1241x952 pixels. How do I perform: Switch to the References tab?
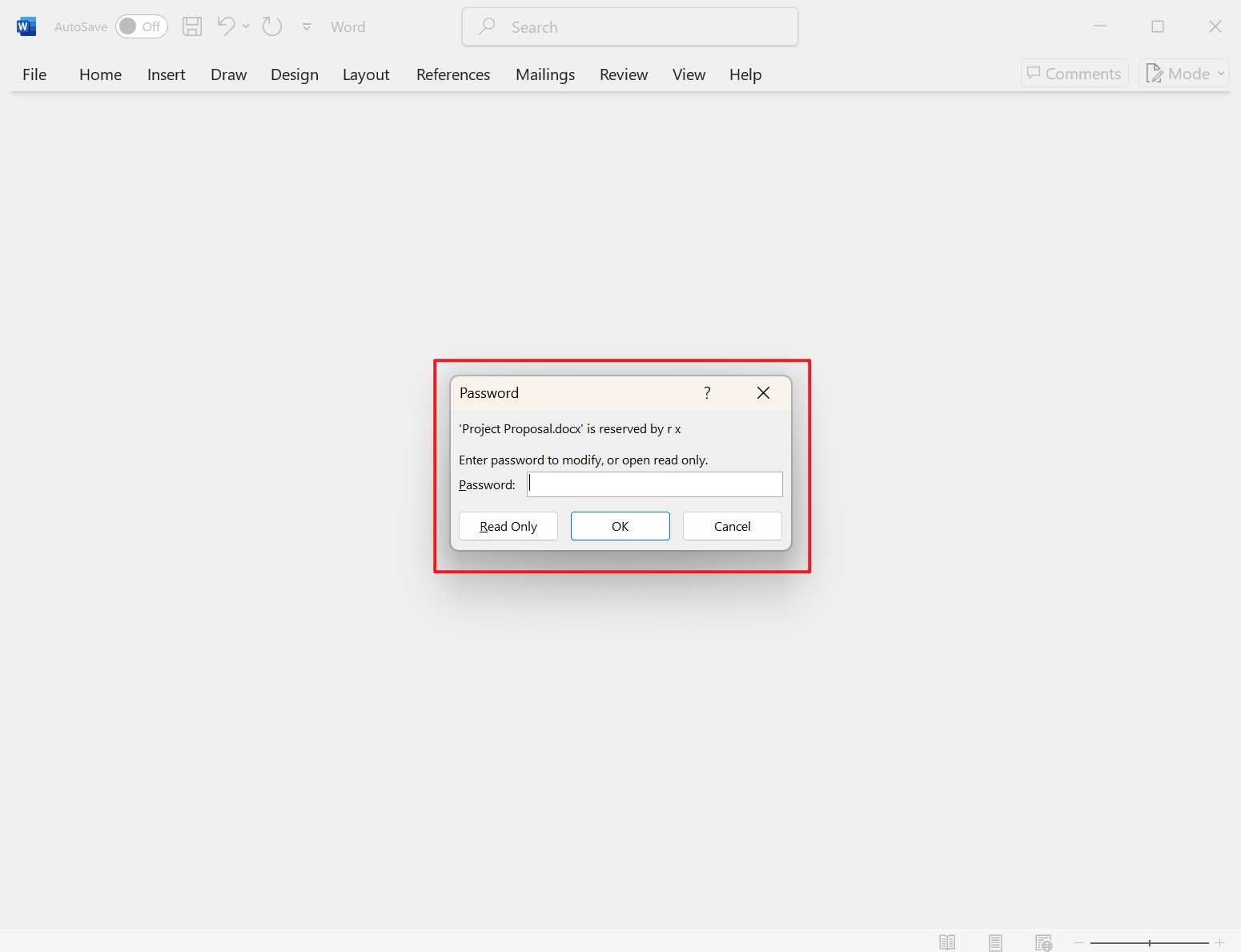(452, 74)
